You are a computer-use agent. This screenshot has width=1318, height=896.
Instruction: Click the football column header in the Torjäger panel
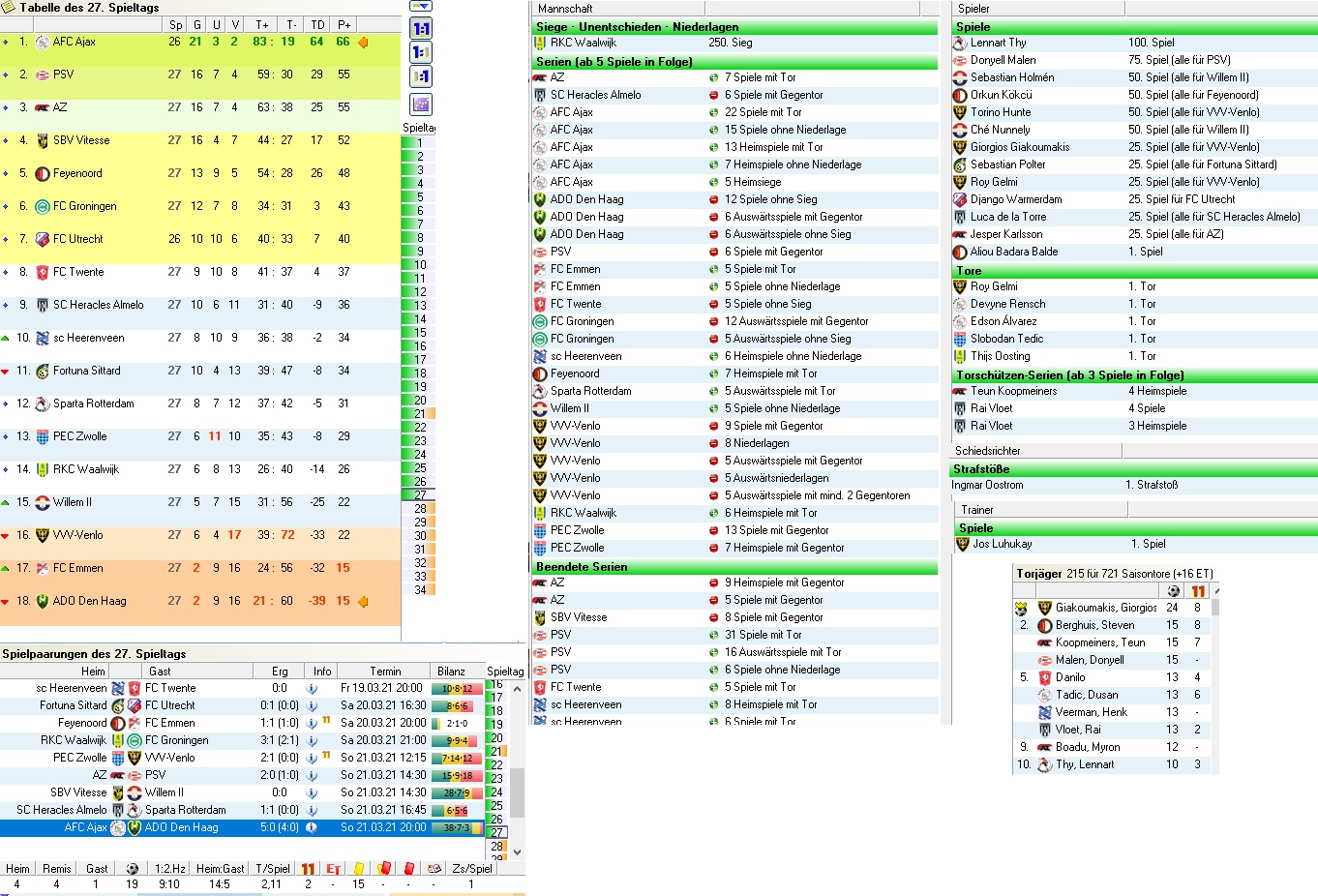click(1173, 590)
